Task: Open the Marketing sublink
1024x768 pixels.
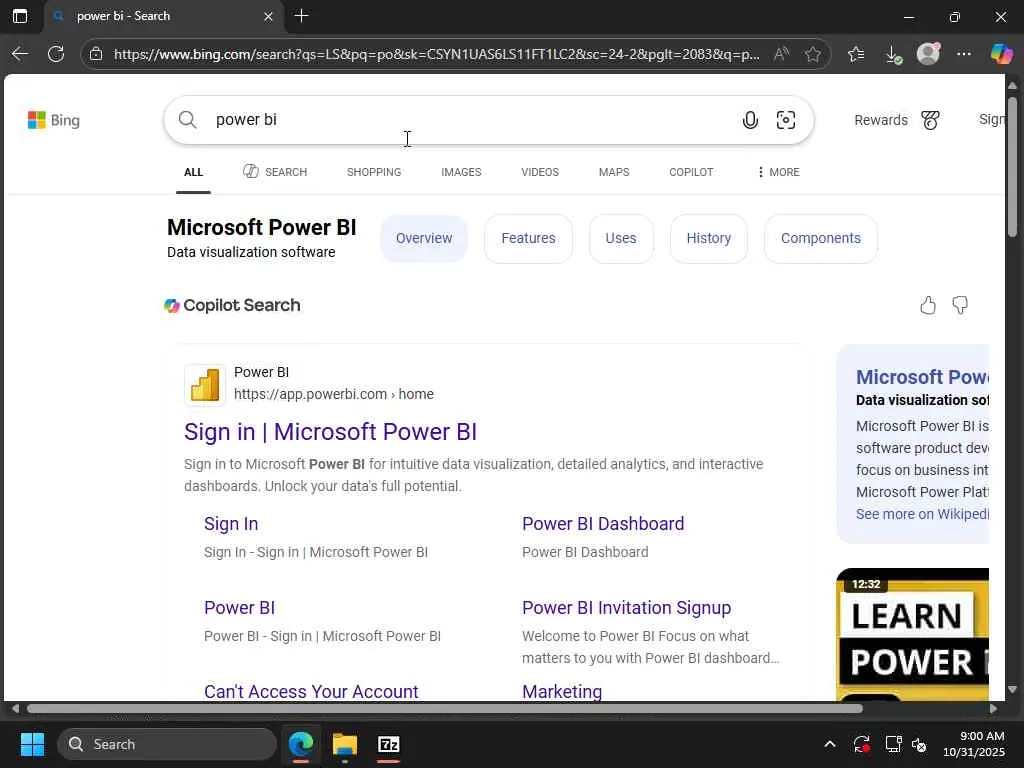Action: [x=562, y=691]
